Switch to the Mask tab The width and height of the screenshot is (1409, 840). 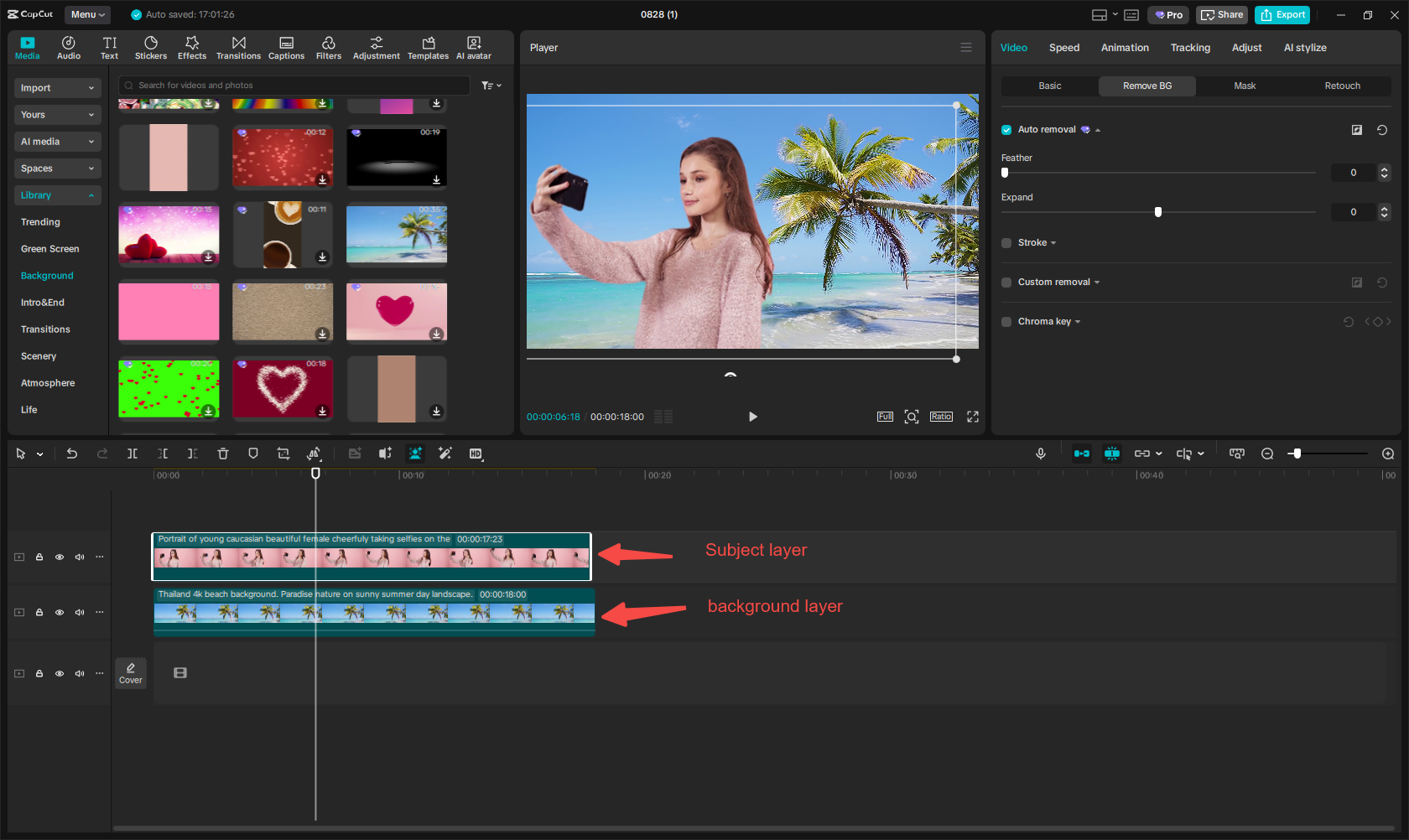click(1245, 86)
